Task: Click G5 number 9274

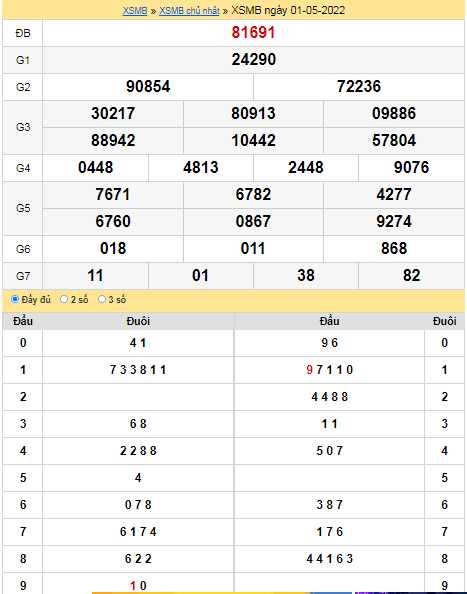Action: click(x=394, y=221)
